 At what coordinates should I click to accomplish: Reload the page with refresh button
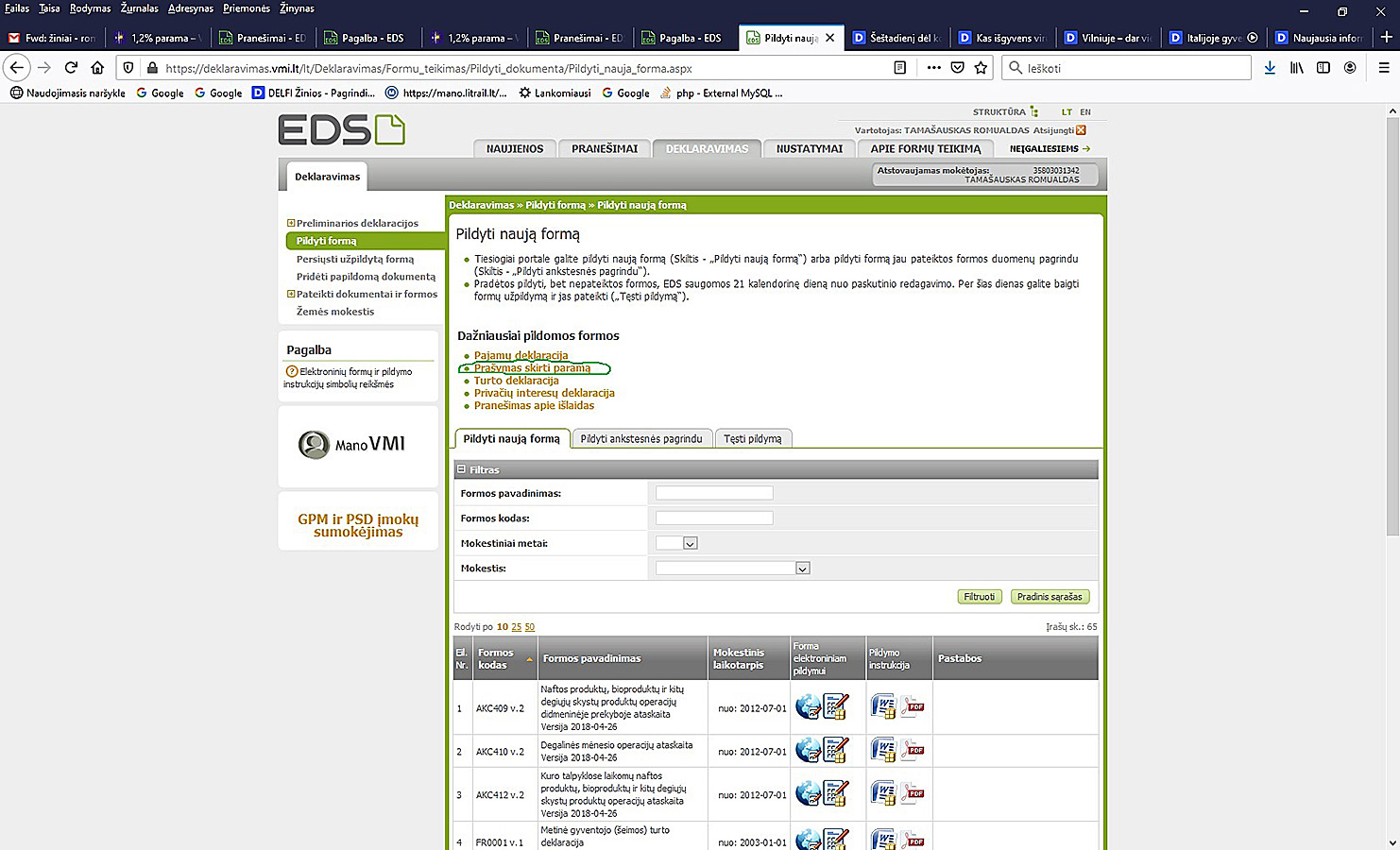pyautogui.click(x=71, y=68)
